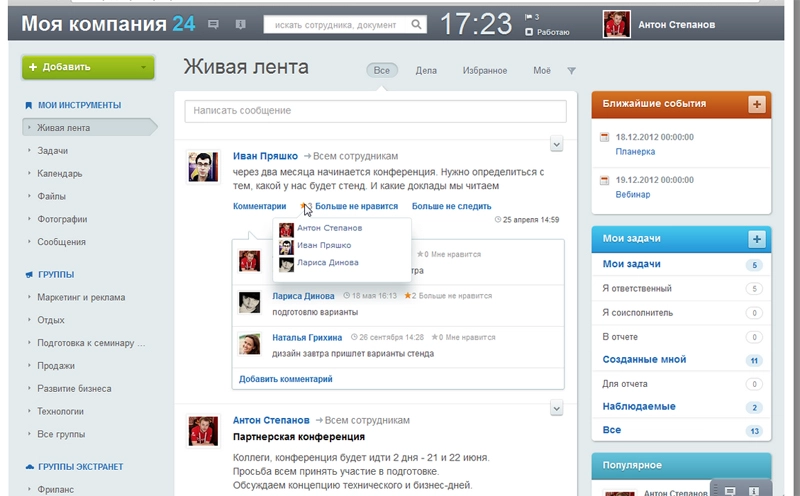Click the Написать сообщение message box
Image resolution: width=800 pixels, height=496 pixels.
376,111
